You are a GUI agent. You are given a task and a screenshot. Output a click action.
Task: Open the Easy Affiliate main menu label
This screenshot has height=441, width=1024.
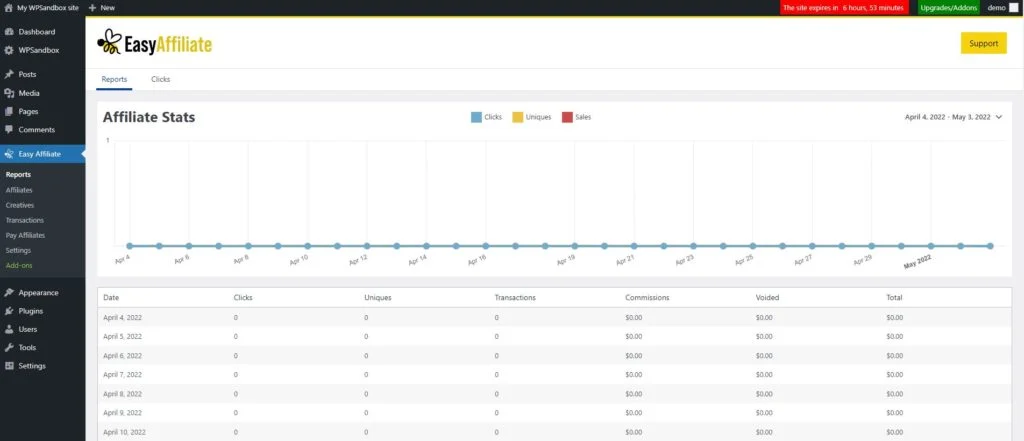[40, 154]
